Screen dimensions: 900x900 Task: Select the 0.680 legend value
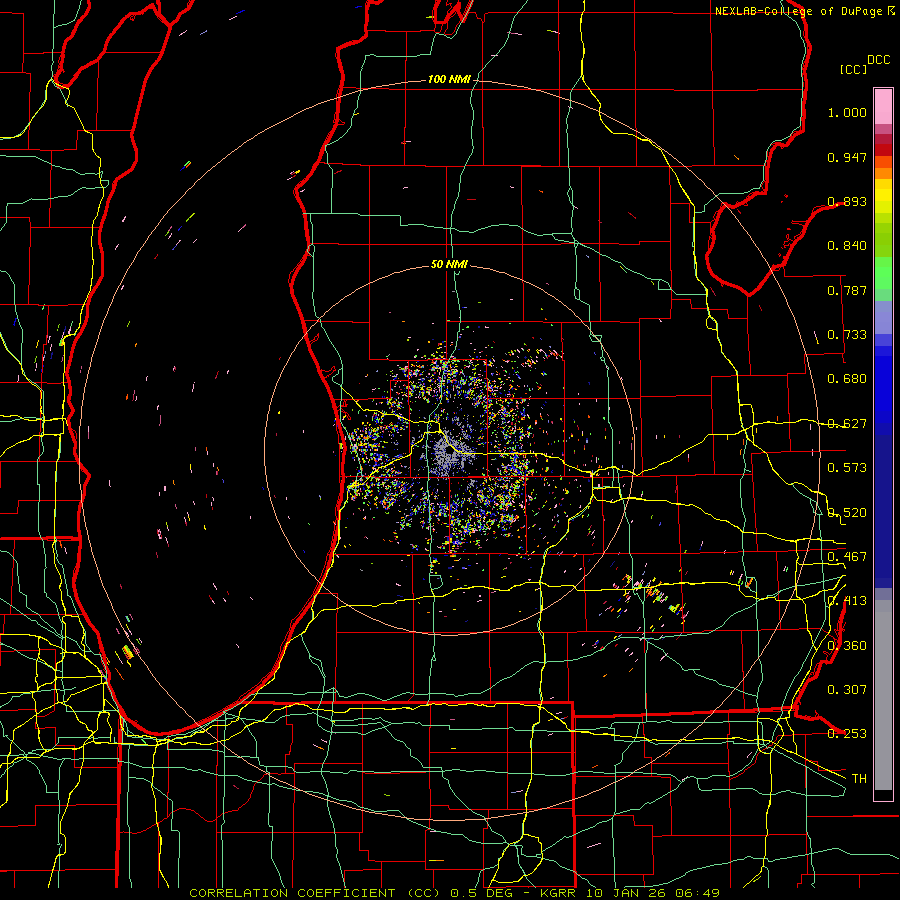[x=847, y=379]
